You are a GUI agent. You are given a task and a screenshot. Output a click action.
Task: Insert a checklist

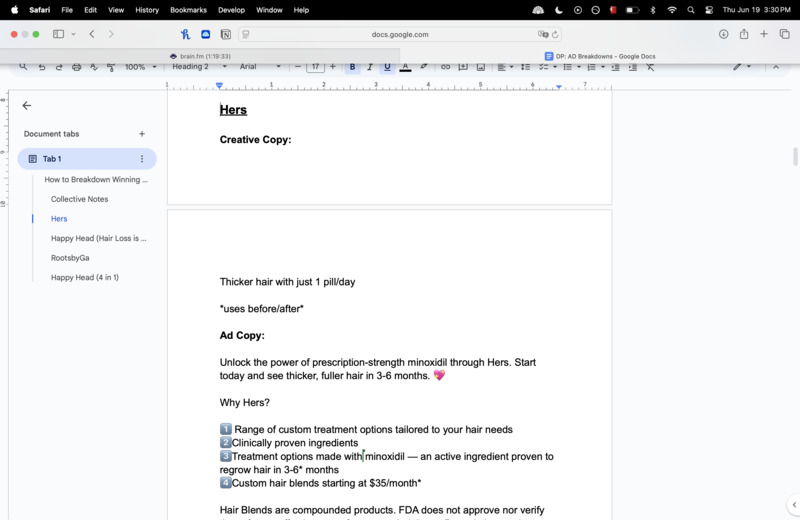pos(543,67)
